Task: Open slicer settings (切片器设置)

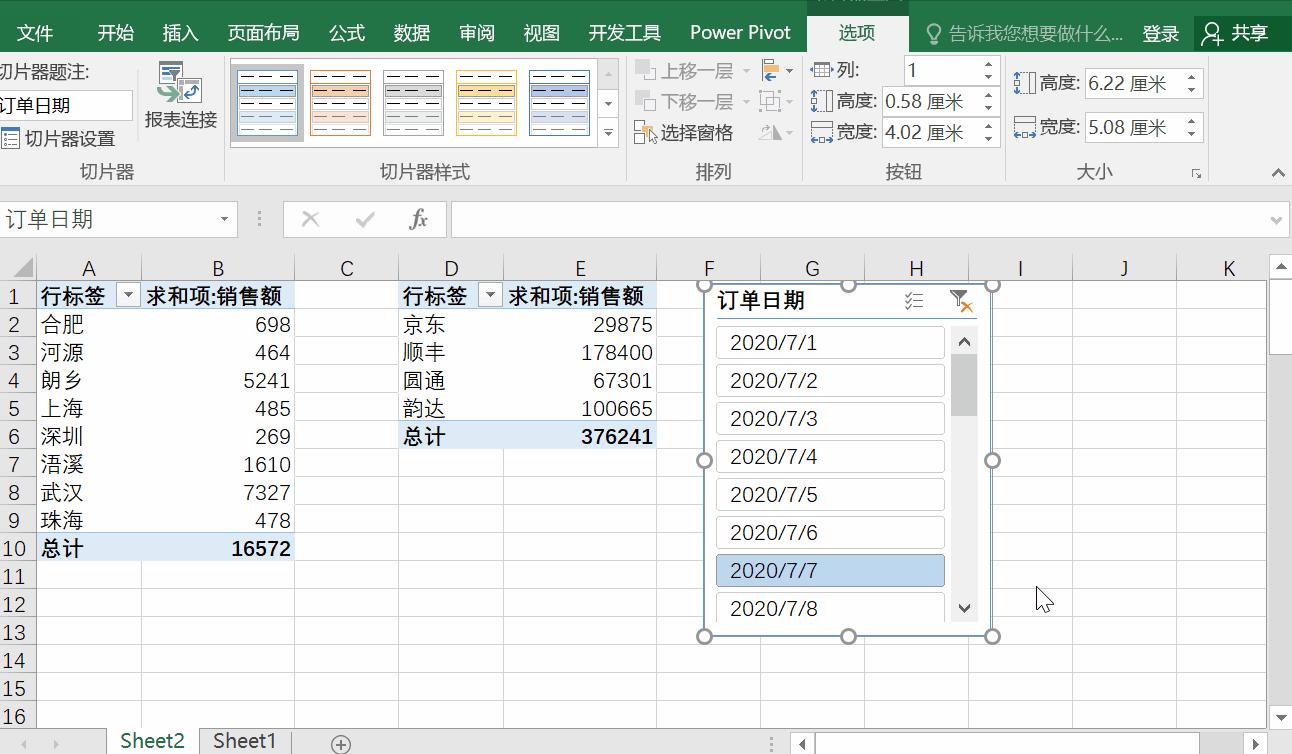Action: click(x=59, y=139)
